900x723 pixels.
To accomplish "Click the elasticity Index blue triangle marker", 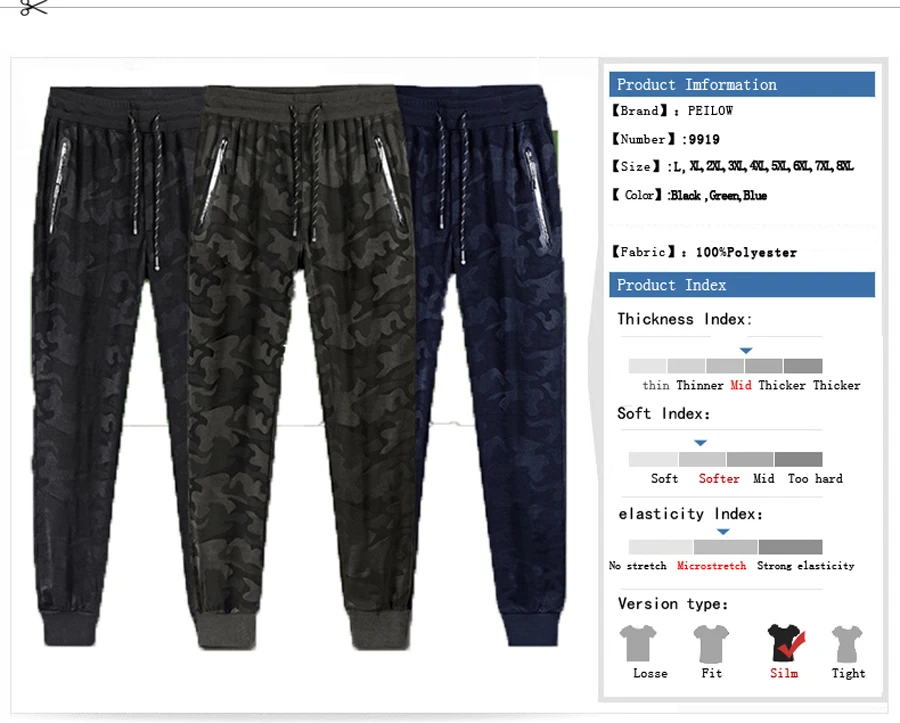I will [x=723, y=532].
